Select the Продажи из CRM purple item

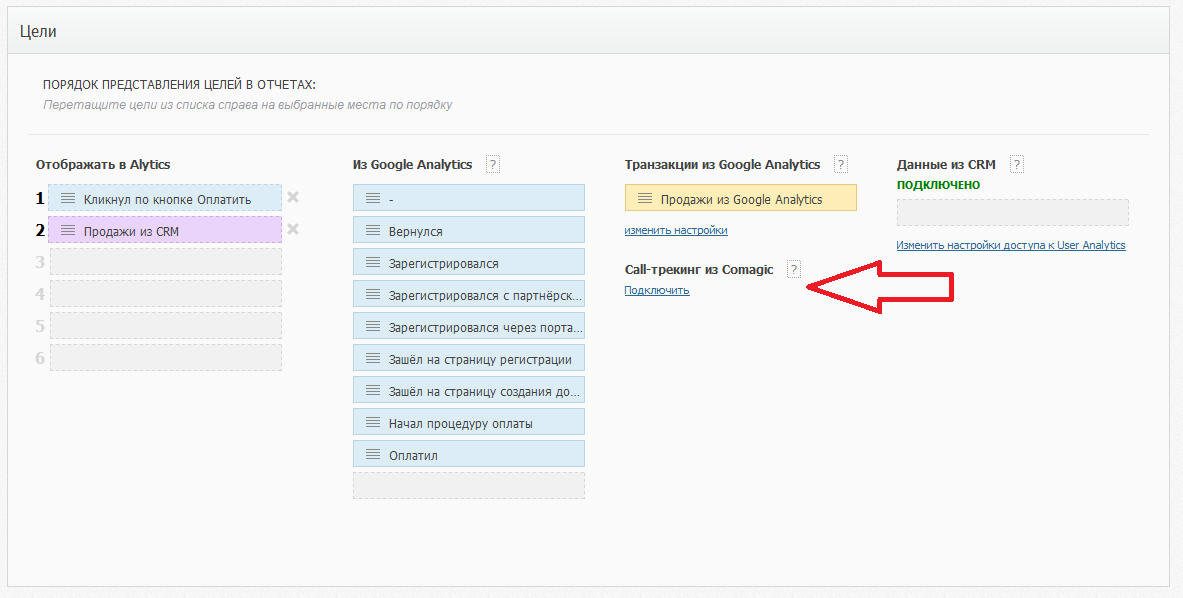point(165,231)
